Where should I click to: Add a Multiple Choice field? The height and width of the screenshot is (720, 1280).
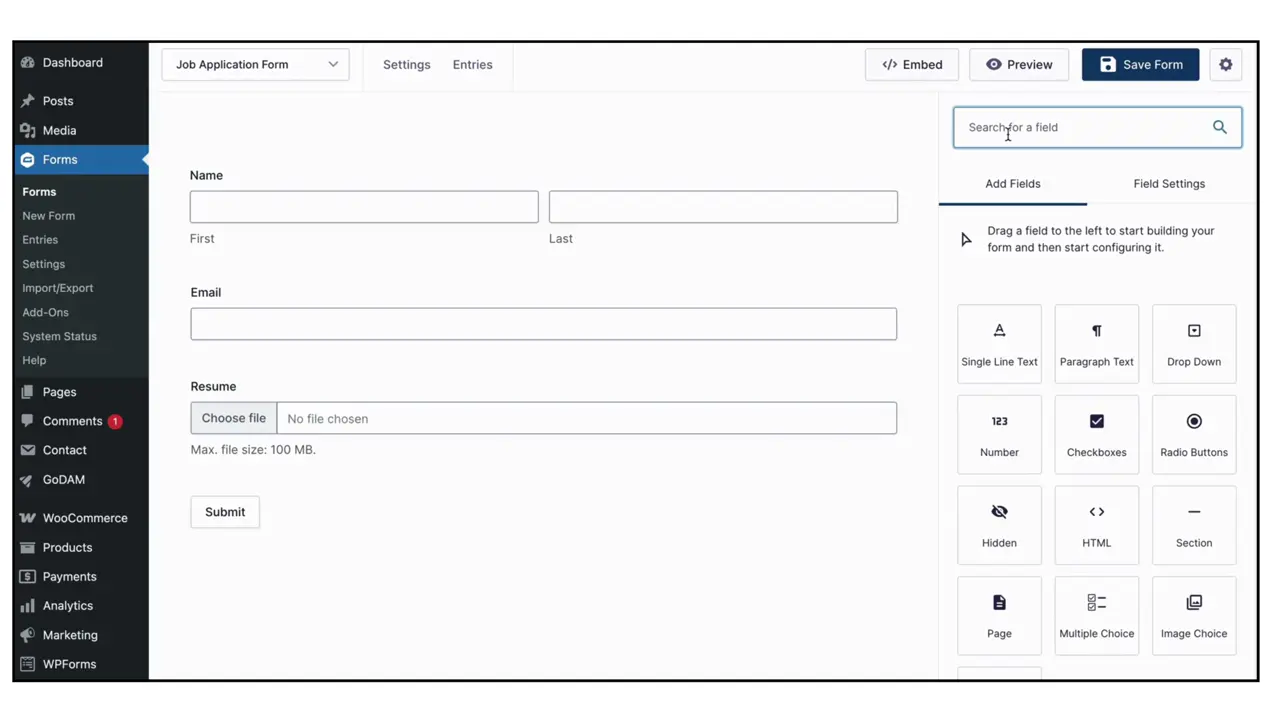(1096, 616)
